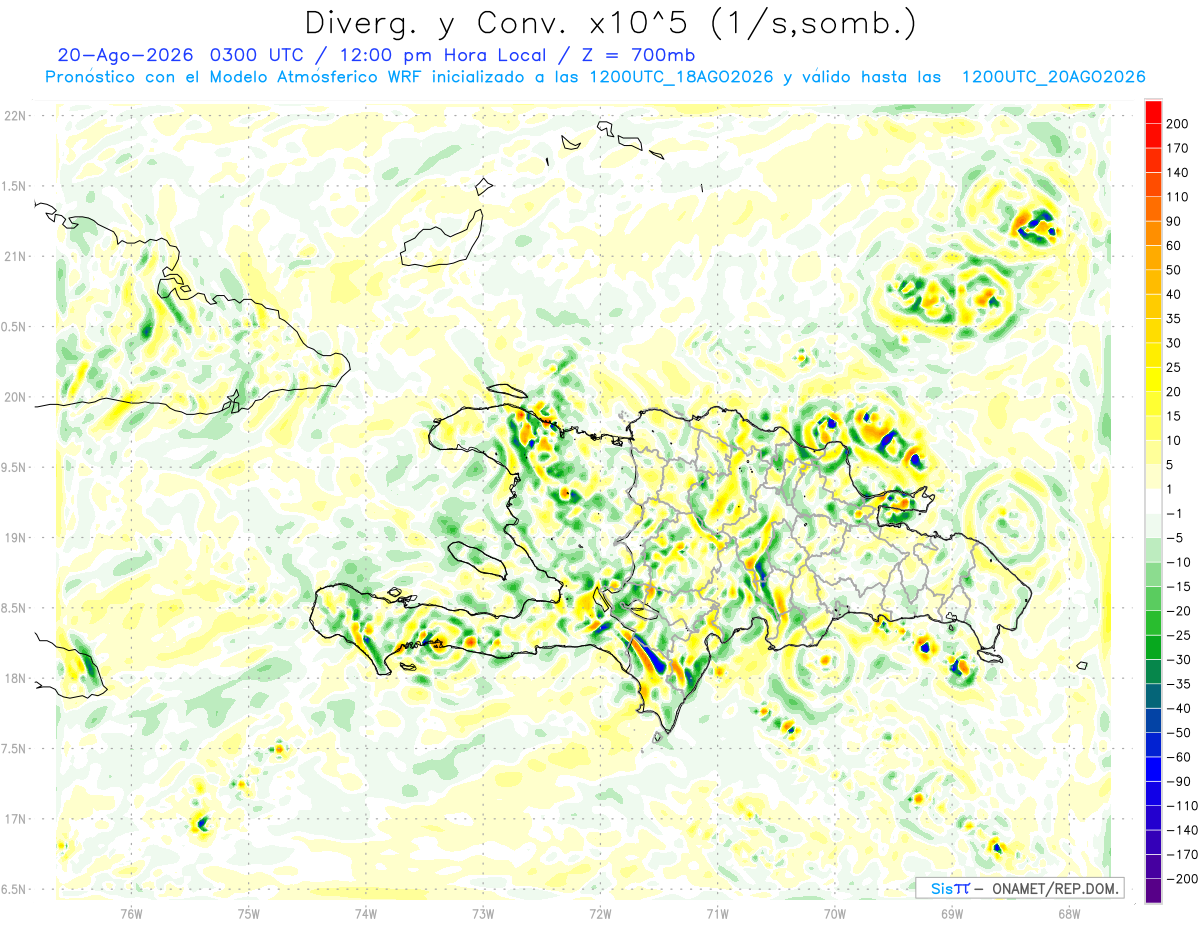Click the '22N' latitude label
1200x927 pixels.
[15, 116]
